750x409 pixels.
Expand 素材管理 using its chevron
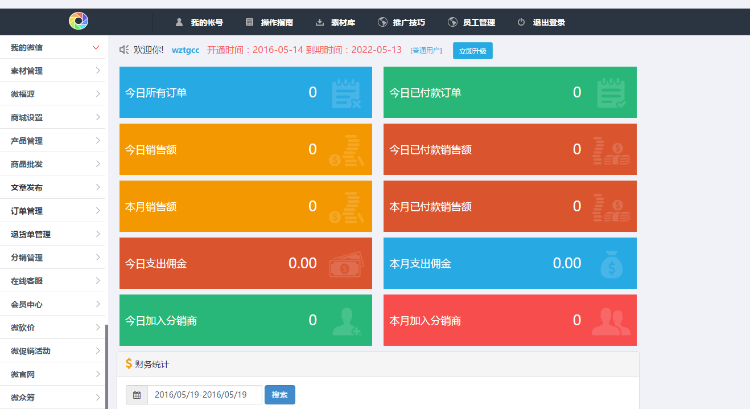[98, 70]
